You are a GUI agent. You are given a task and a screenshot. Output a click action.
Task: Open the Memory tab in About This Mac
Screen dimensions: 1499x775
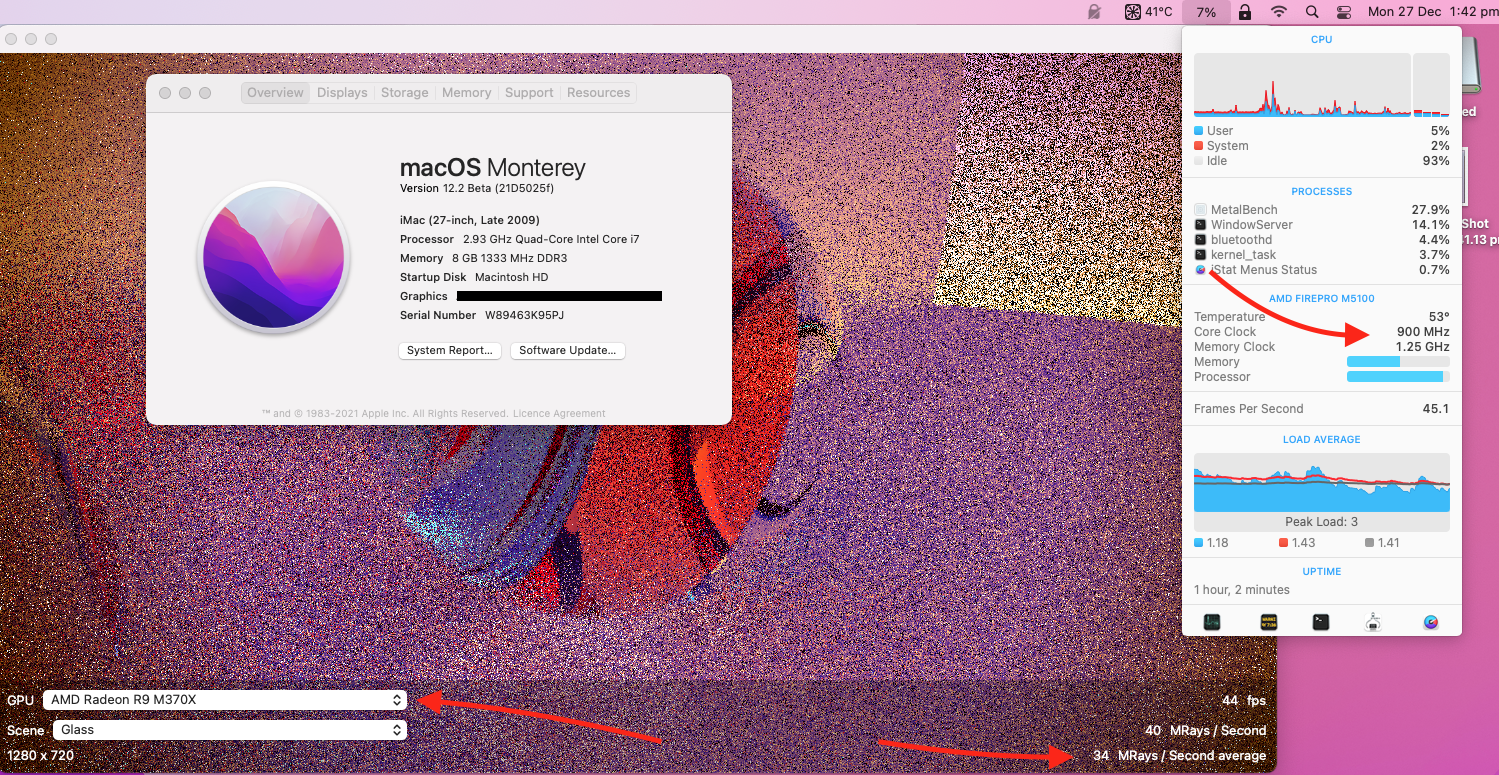click(x=467, y=93)
